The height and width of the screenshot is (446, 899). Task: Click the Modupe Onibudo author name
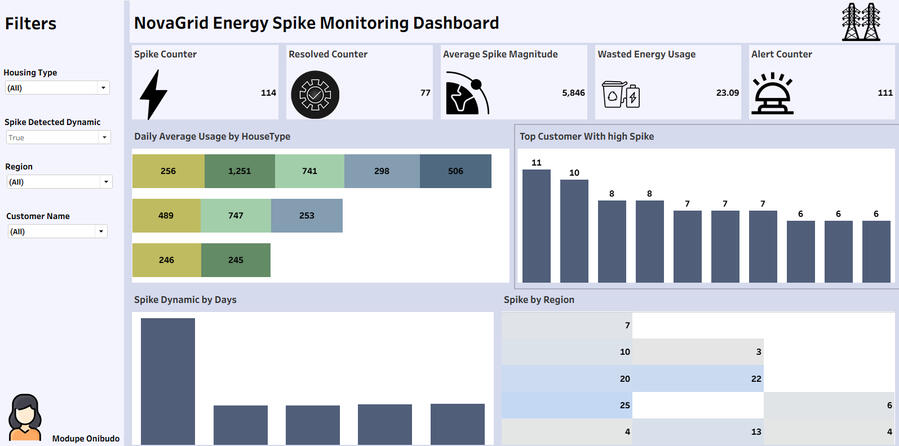click(85, 437)
